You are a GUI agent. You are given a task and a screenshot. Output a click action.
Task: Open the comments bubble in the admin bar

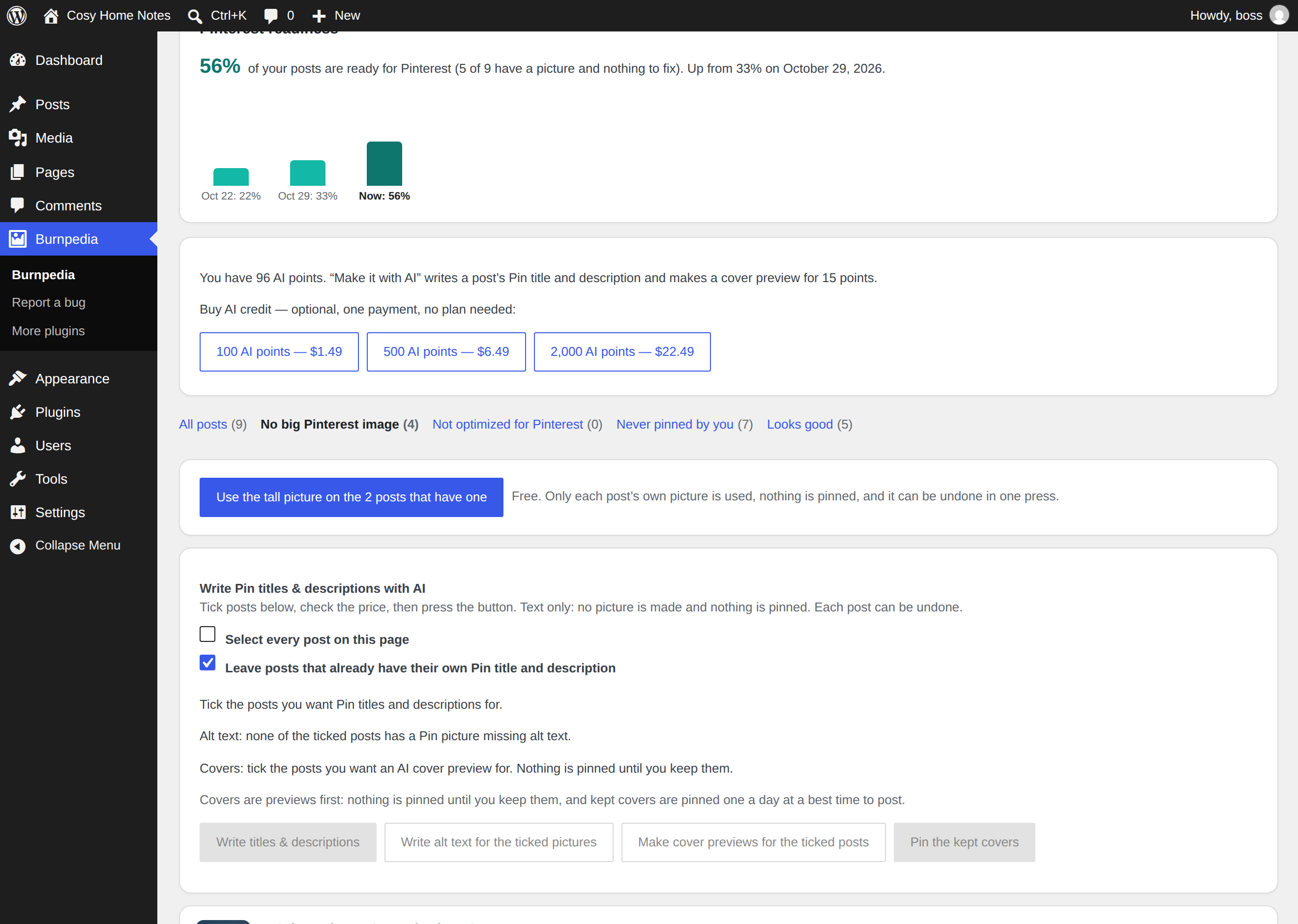[x=271, y=16]
